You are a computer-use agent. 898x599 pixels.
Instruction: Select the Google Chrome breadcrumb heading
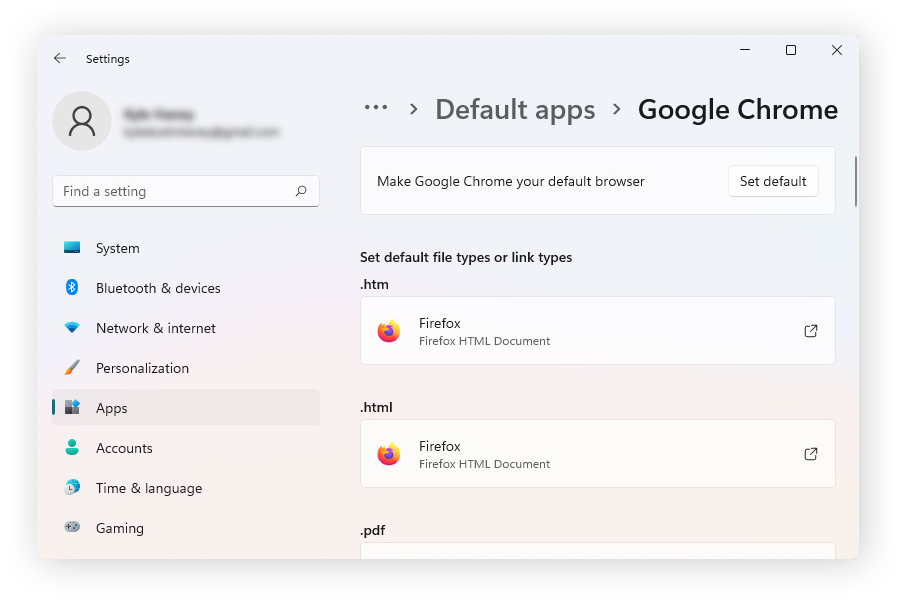point(737,109)
